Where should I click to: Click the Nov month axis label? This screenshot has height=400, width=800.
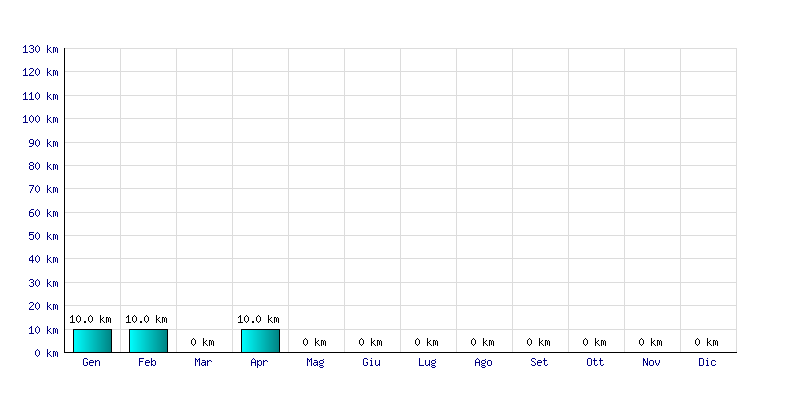(651, 362)
